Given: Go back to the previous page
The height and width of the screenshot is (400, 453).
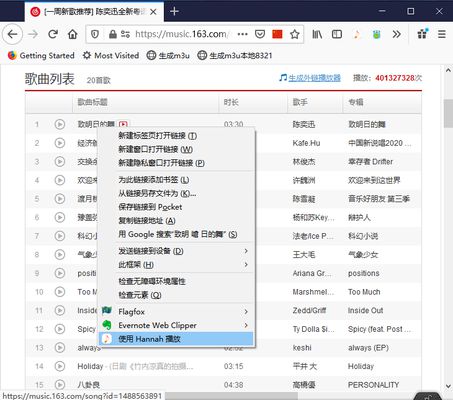Looking at the screenshot, I should [x=12, y=34].
